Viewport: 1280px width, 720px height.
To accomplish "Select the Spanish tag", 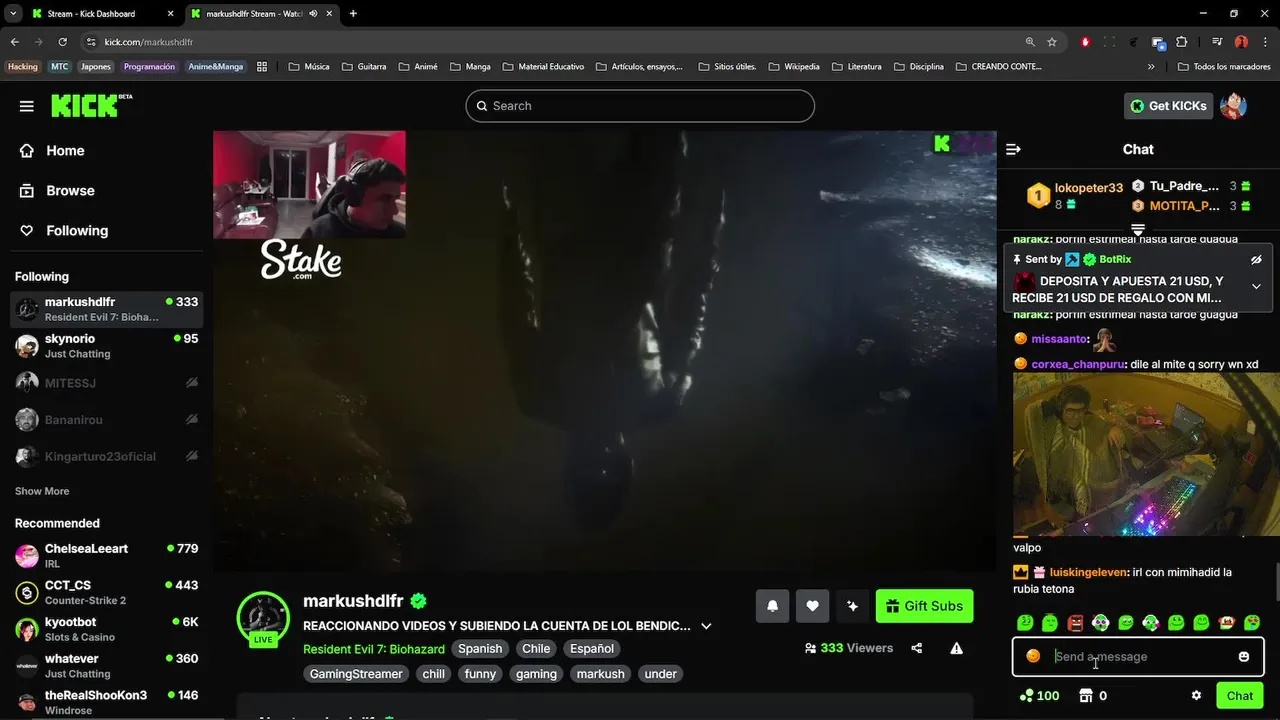I will coord(480,648).
